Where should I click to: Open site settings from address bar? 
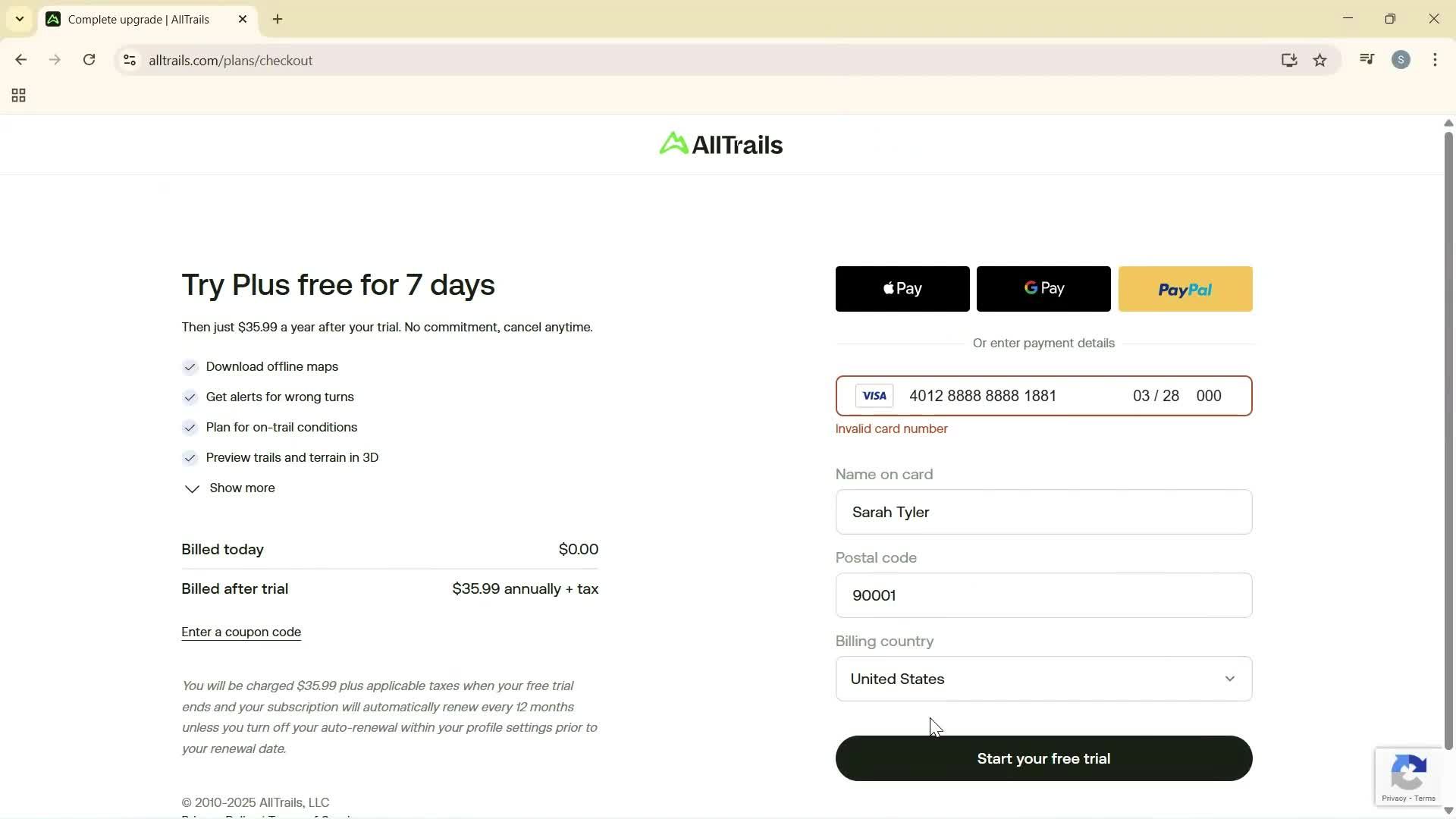(x=130, y=60)
